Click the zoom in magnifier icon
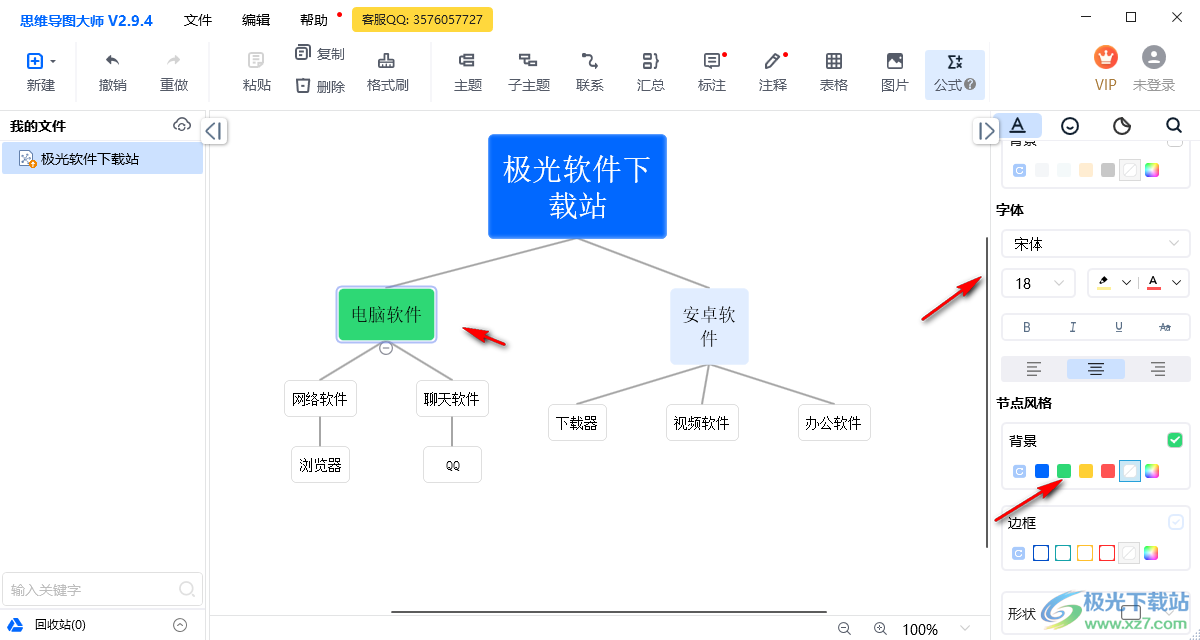This screenshot has width=1200, height=640. 881,628
